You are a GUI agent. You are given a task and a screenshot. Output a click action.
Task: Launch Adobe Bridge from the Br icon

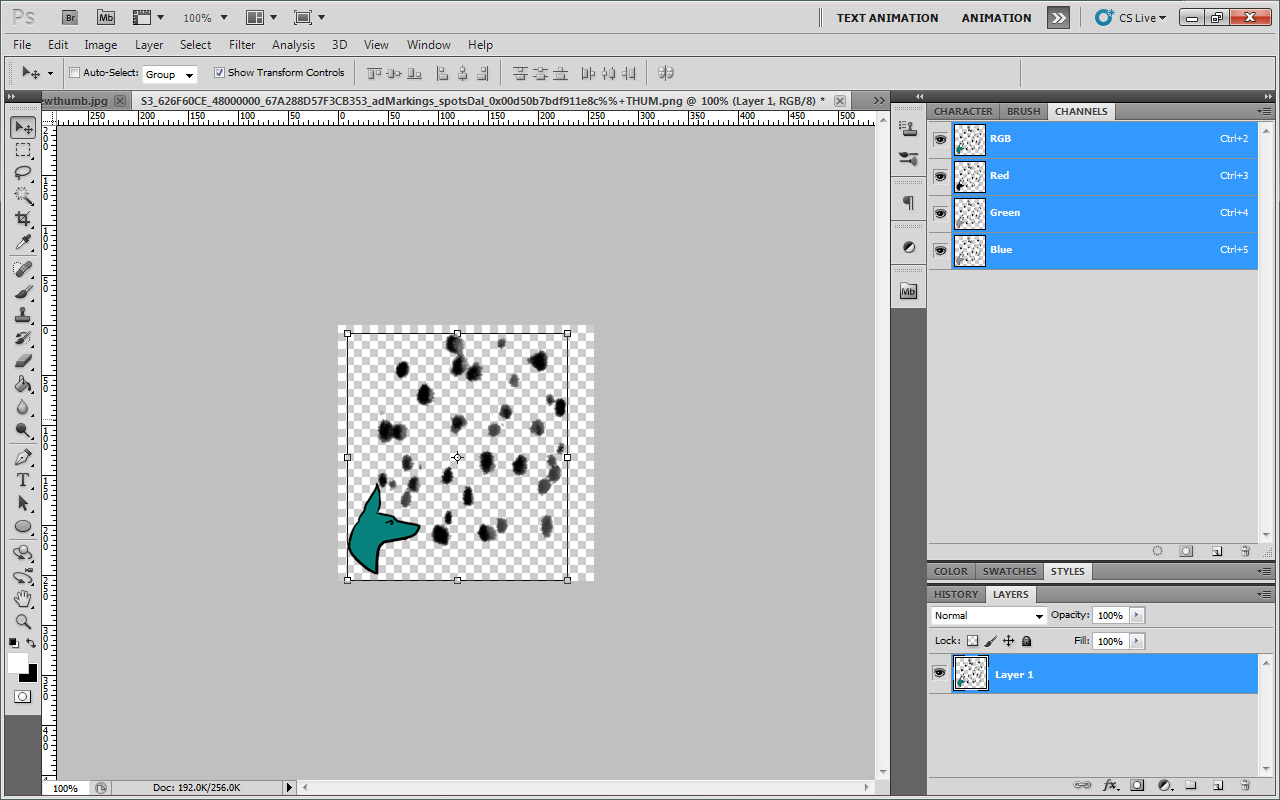coord(69,17)
